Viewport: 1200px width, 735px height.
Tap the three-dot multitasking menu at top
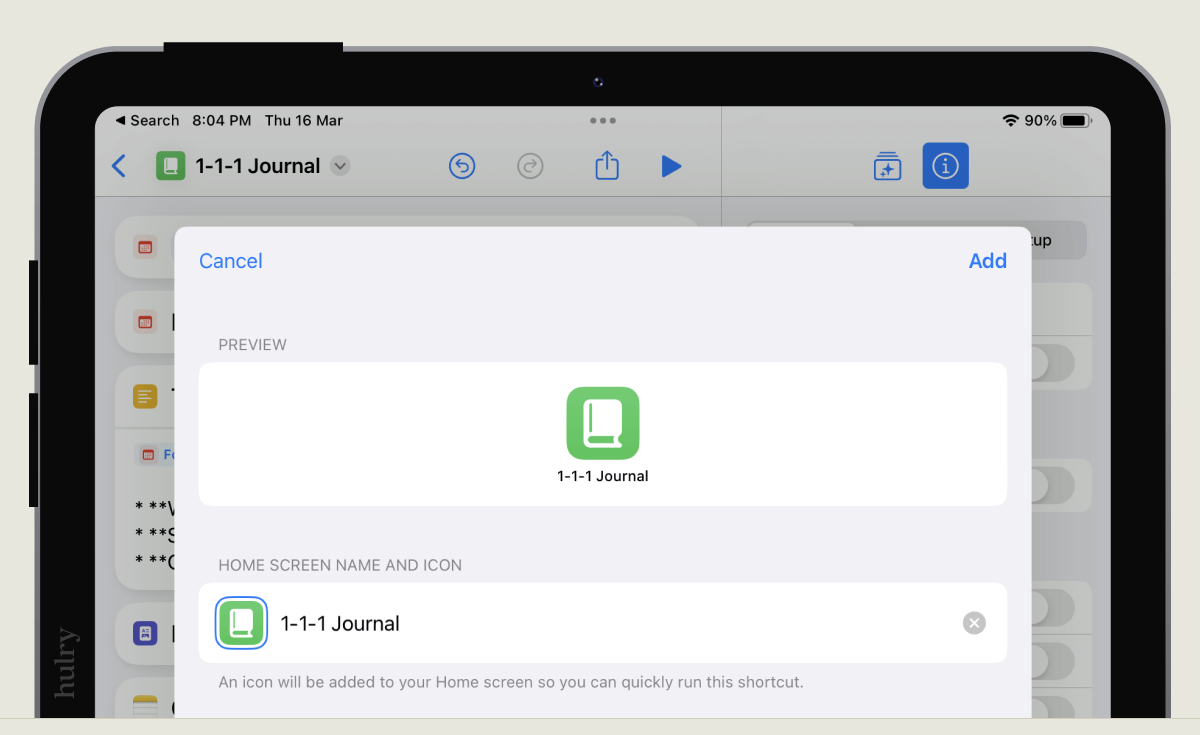[603, 120]
